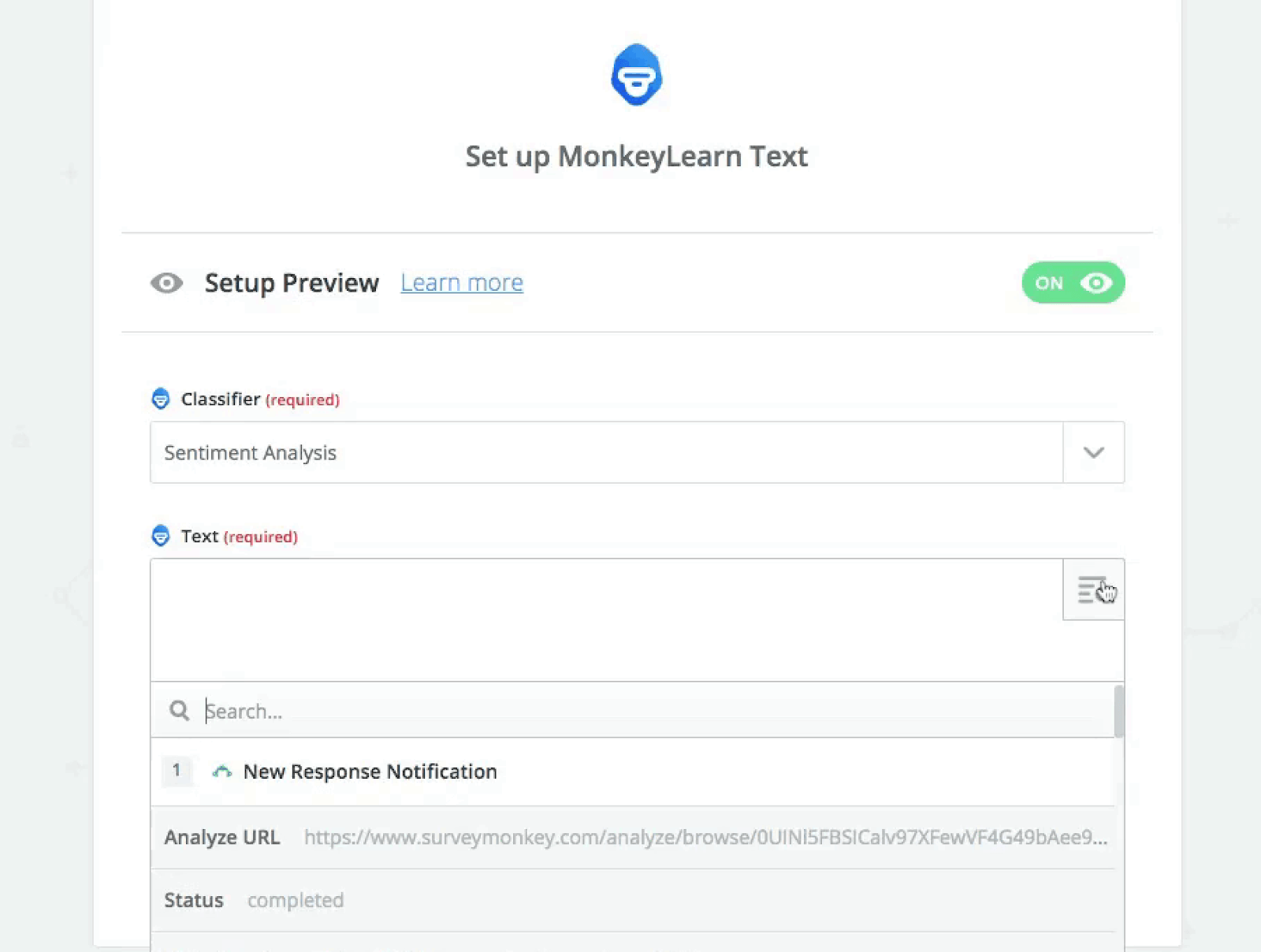Click the Classifier (required) label
The image size is (1261, 952).
260,400
